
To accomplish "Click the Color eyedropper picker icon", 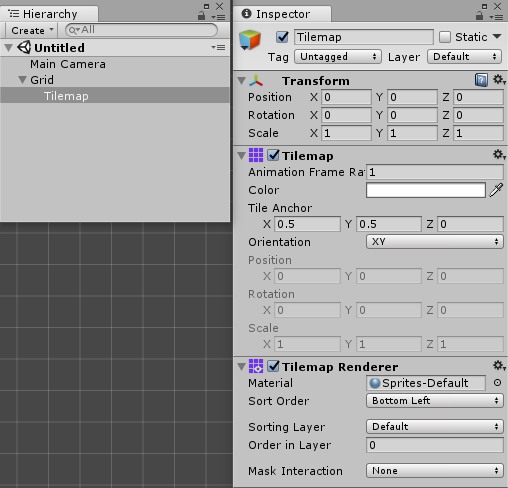I will pos(496,190).
